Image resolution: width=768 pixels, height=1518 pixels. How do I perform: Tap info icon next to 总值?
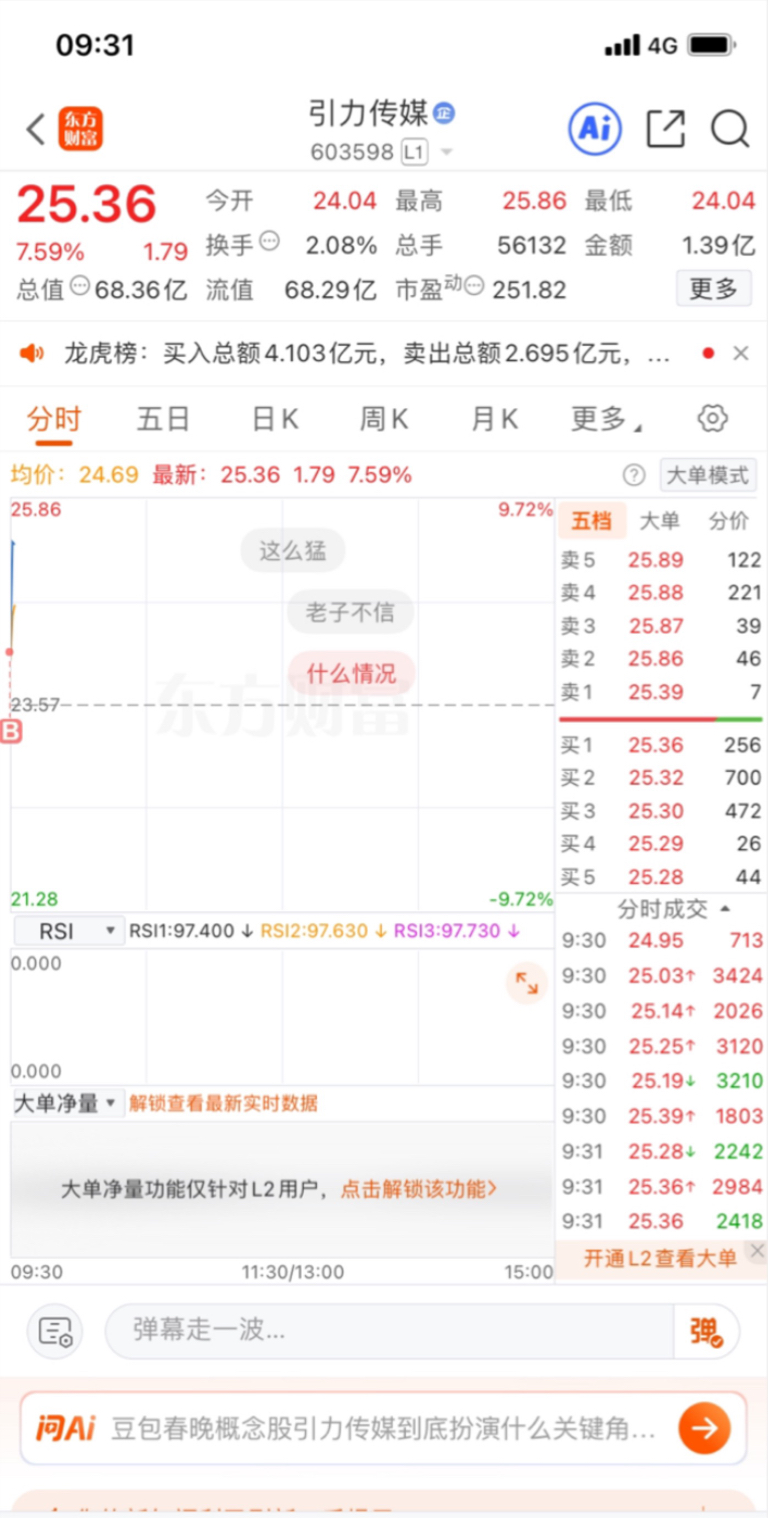coord(81,286)
